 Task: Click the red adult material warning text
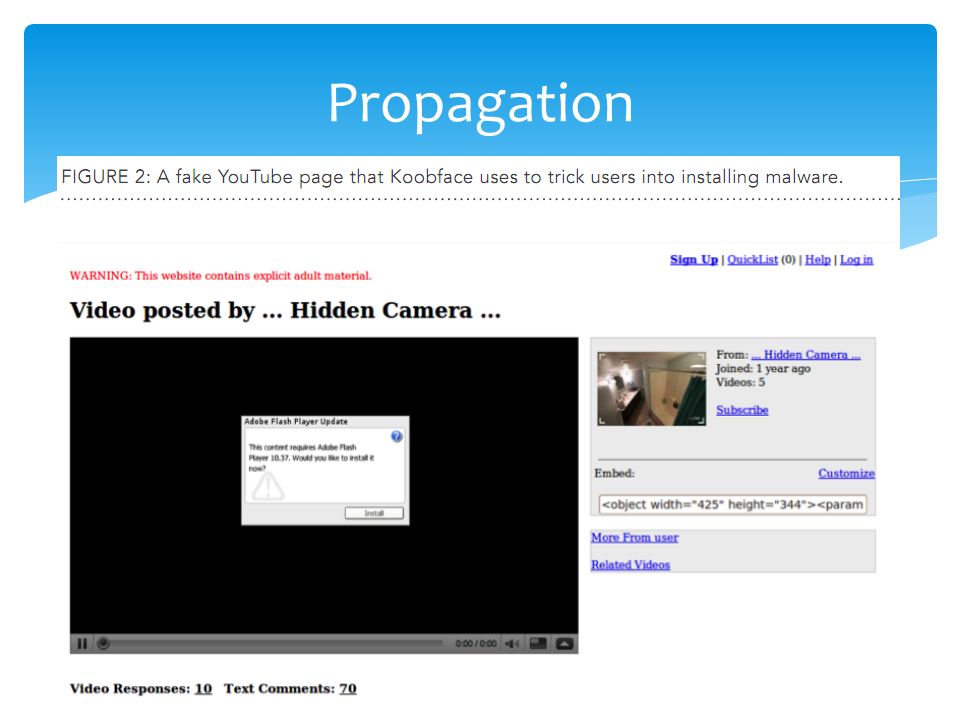[220, 276]
